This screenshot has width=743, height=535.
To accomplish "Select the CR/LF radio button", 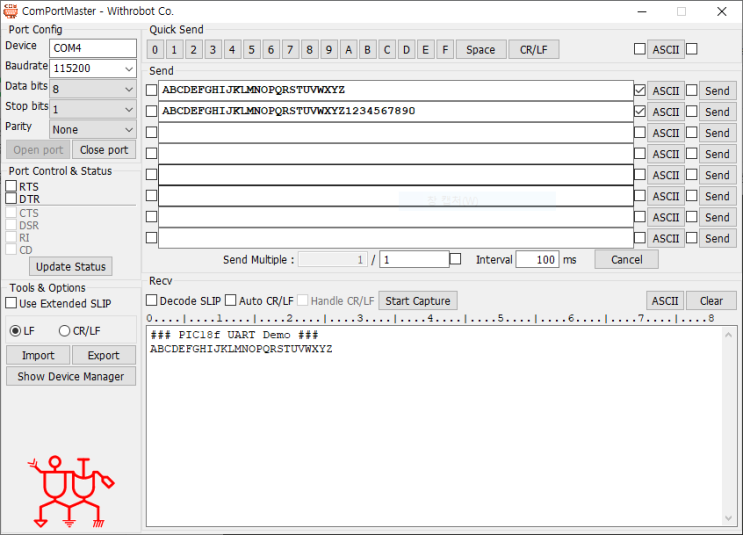I will 64,331.
